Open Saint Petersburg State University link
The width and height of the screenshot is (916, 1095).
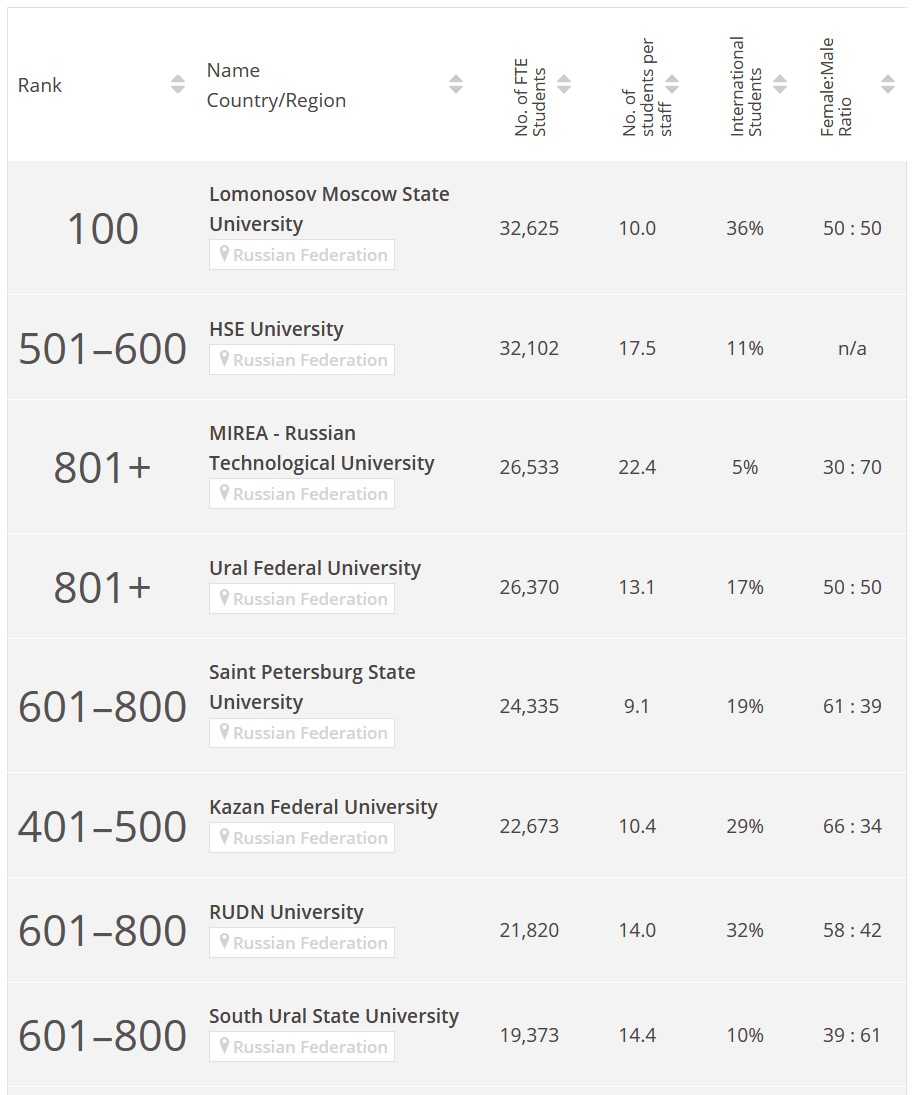311,687
